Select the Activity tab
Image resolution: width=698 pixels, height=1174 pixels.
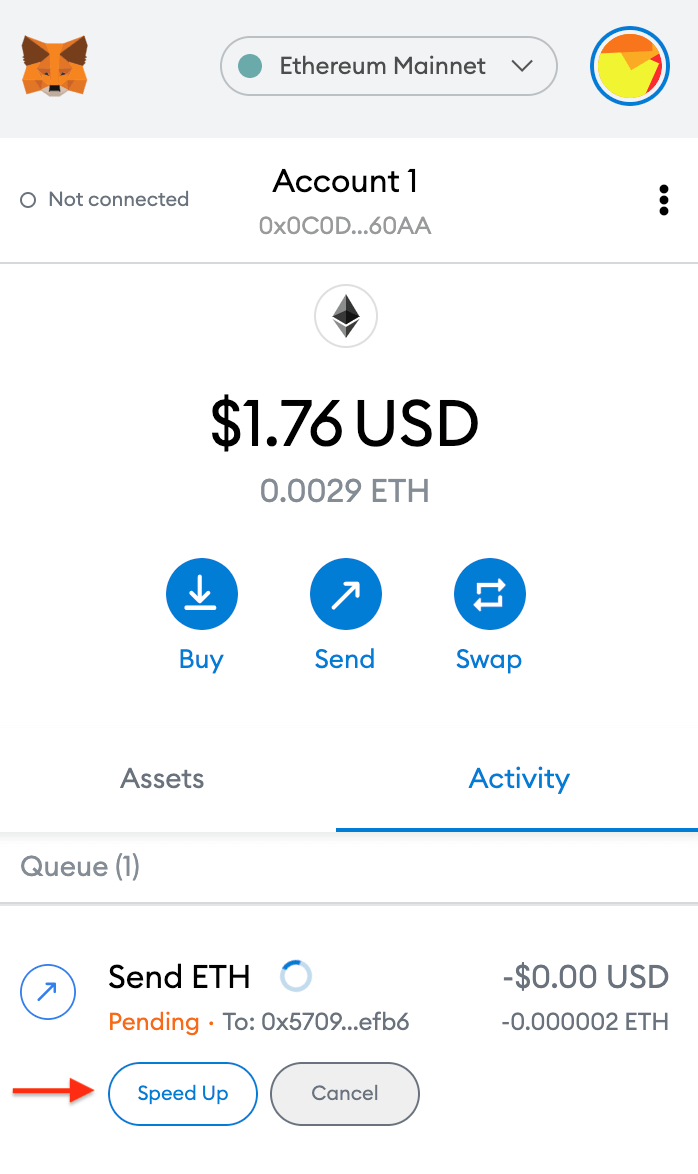(x=519, y=779)
